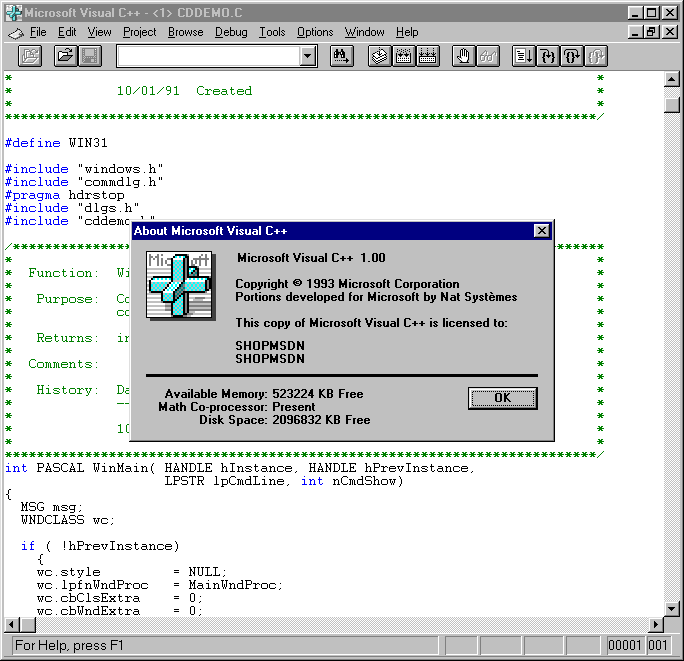This screenshot has height=661, width=684.
Task: Click the 'wc.style' assignment line
Action: click(132, 572)
